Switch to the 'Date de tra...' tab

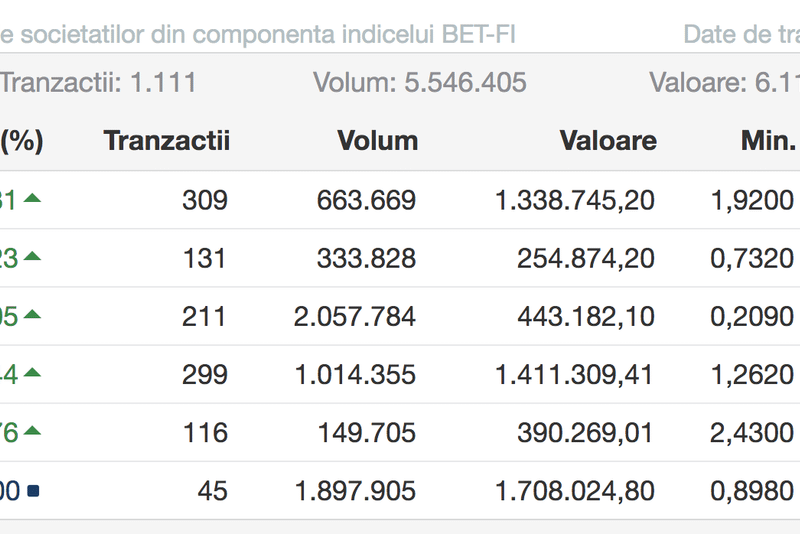tap(740, 34)
